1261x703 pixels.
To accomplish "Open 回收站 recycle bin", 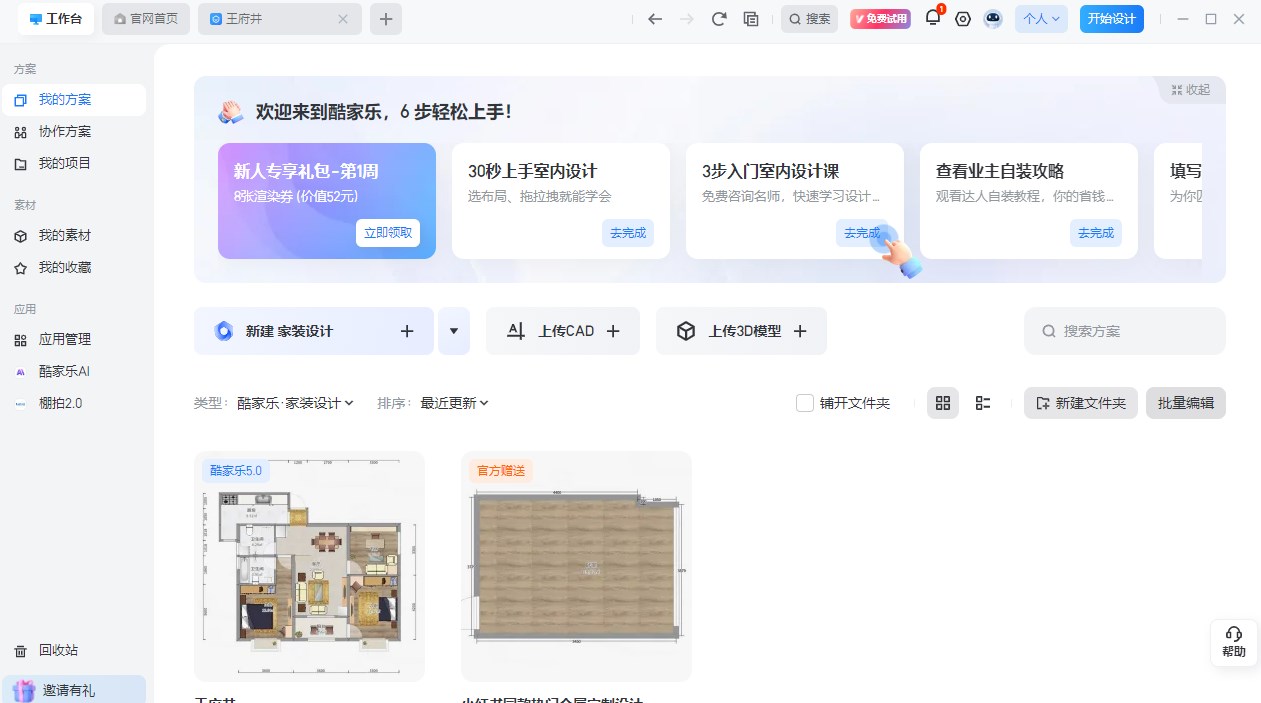I will click(x=74, y=651).
